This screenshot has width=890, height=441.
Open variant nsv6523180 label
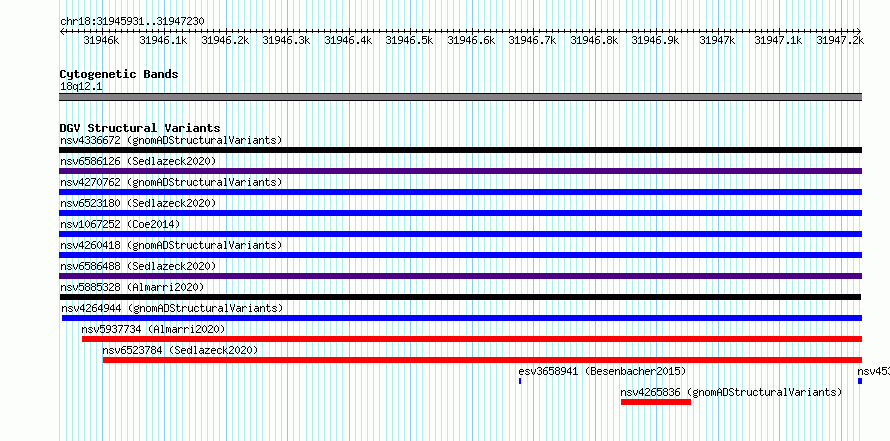pos(138,203)
